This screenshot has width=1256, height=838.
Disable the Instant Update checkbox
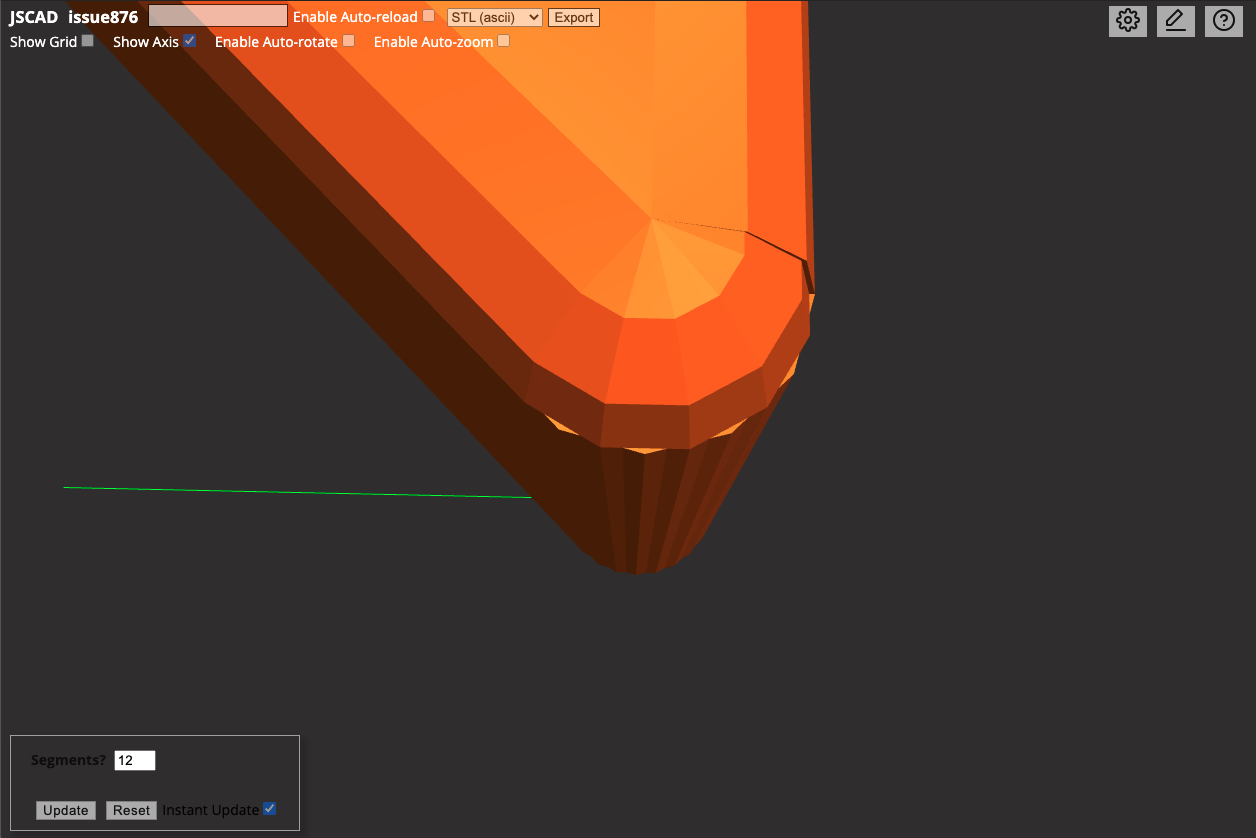click(x=269, y=808)
